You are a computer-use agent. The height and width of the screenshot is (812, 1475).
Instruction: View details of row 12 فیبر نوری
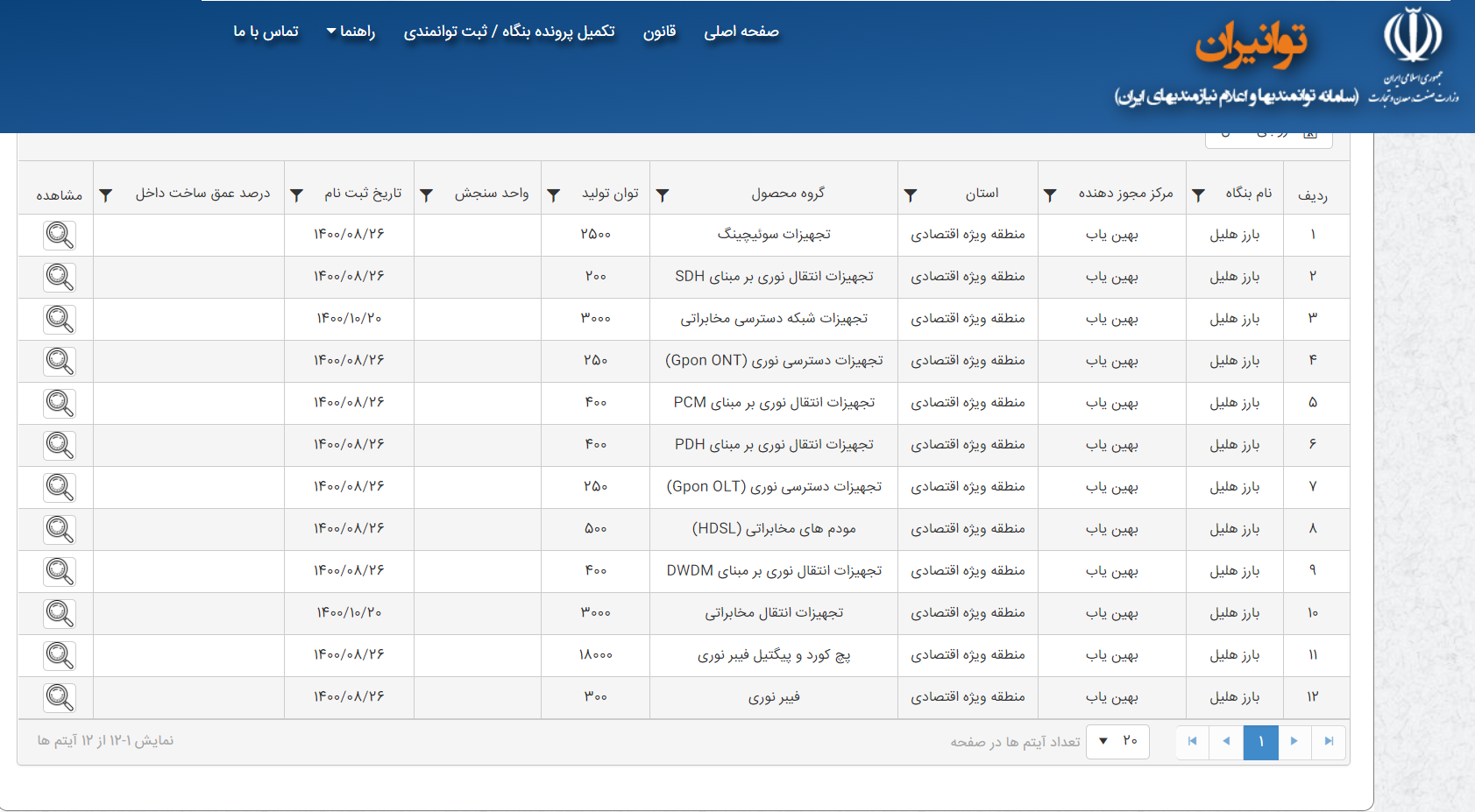(60, 697)
